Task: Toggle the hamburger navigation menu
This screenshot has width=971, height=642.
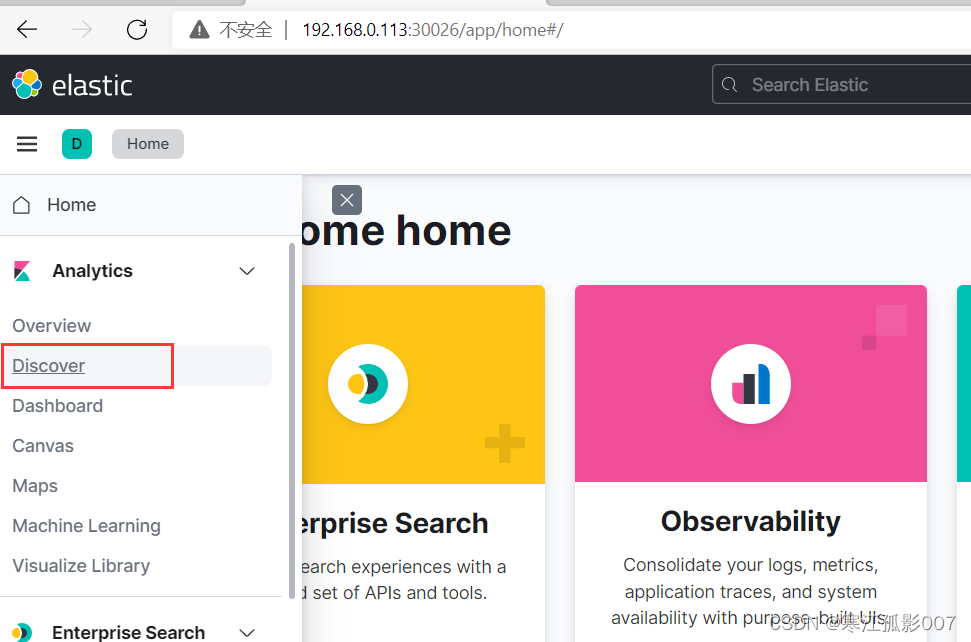Action: click(27, 144)
